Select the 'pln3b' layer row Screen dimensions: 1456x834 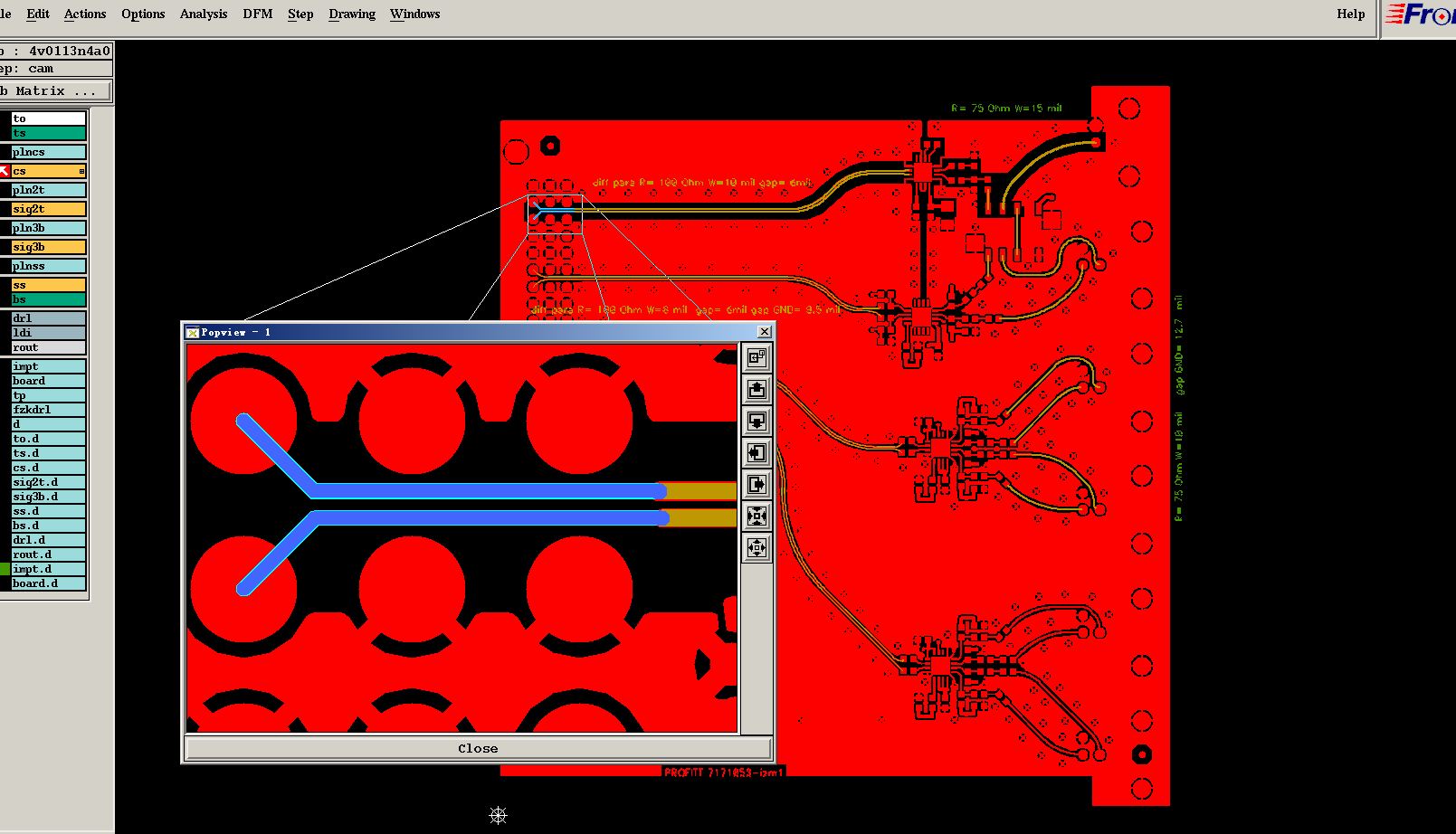point(49,228)
